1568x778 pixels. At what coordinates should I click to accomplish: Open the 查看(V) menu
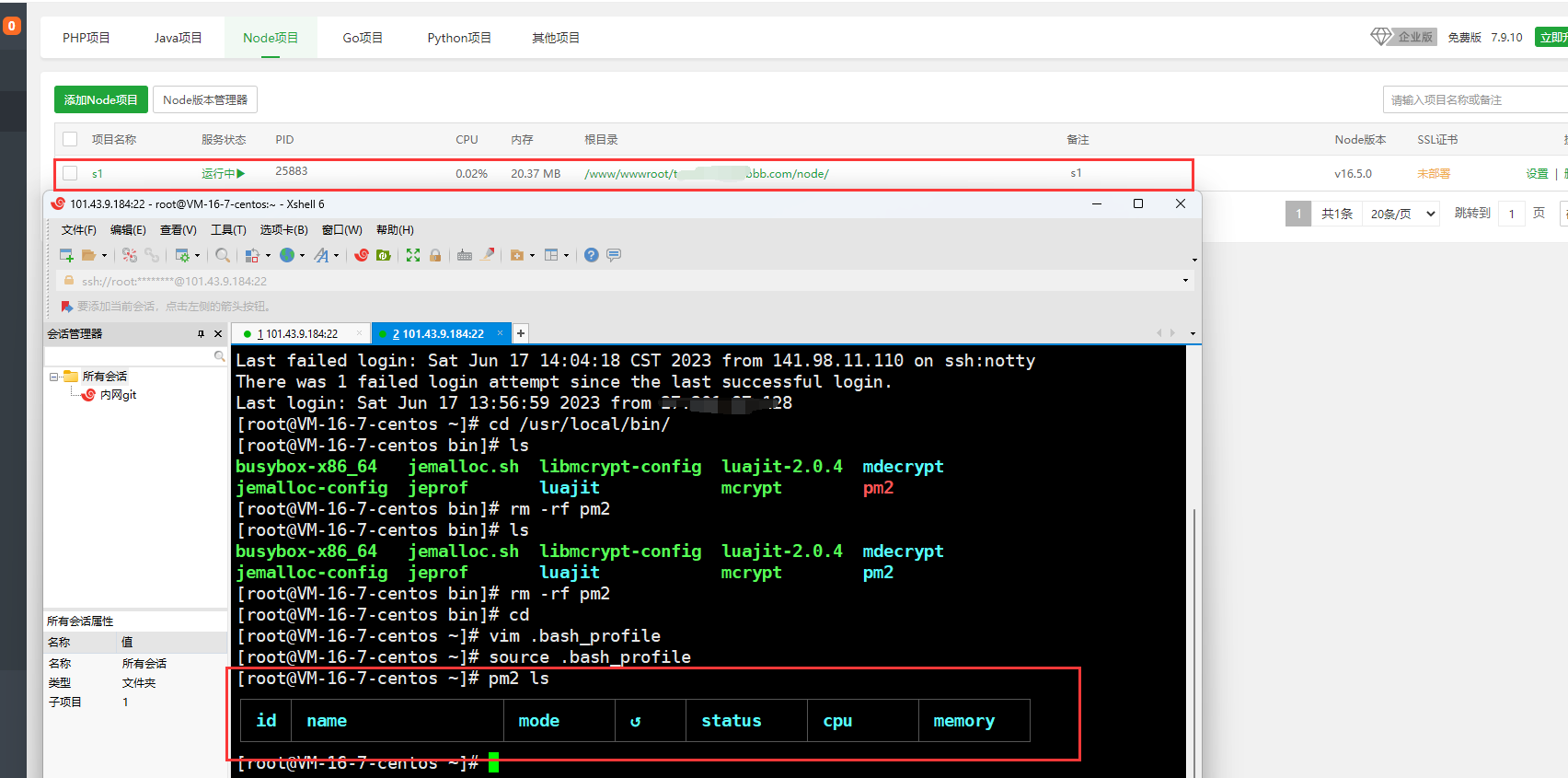[179, 230]
